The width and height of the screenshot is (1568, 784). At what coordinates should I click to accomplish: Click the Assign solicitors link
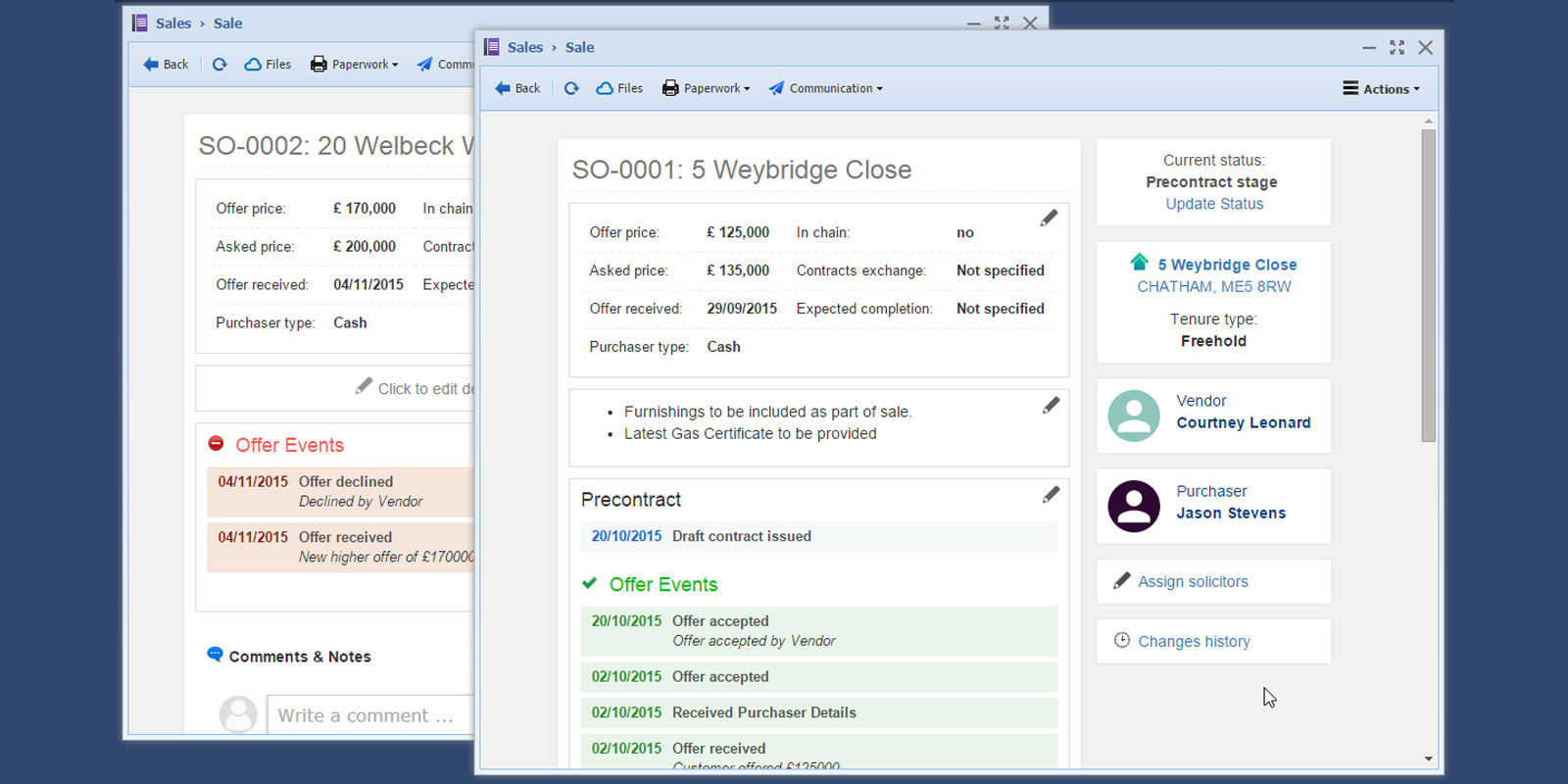coord(1193,581)
